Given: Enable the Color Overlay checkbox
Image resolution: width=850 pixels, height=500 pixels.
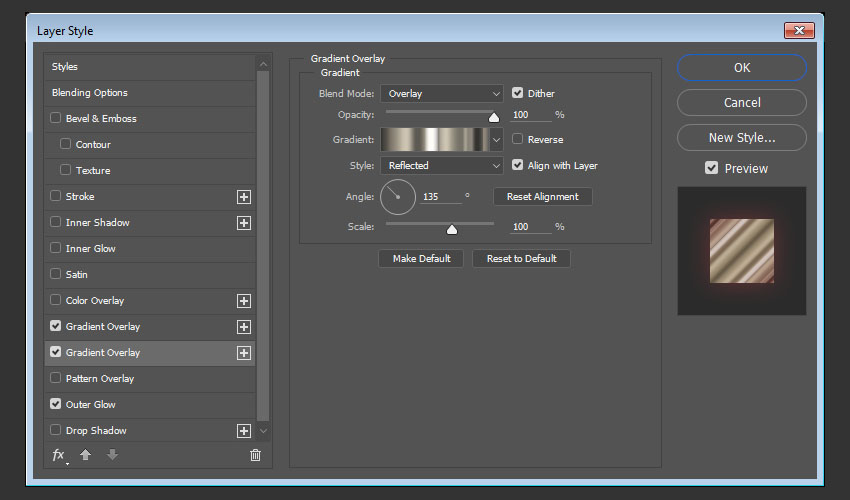Looking at the screenshot, I should [x=55, y=300].
